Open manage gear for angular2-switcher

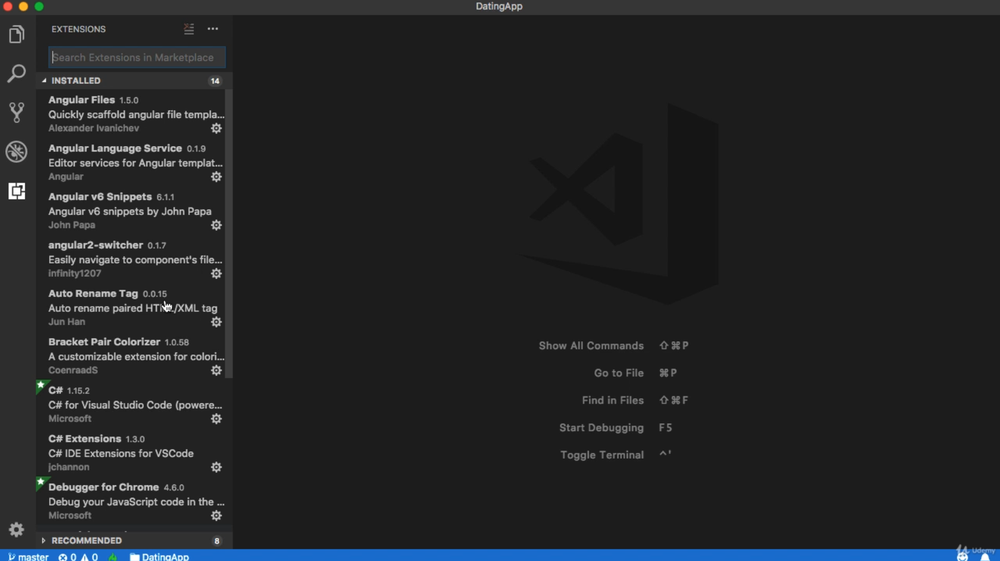[x=216, y=273]
